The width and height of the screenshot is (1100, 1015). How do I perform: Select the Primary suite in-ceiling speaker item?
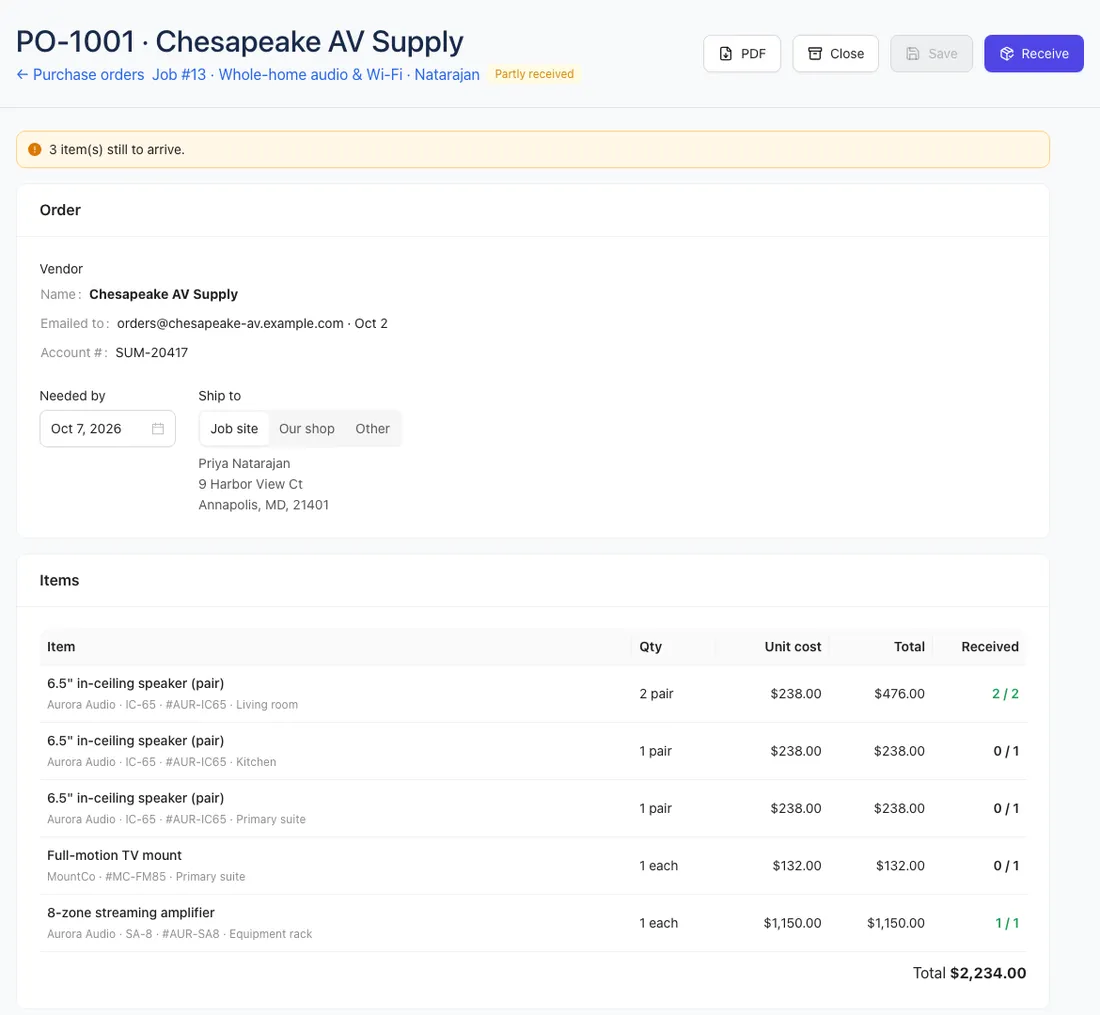pos(532,809)
